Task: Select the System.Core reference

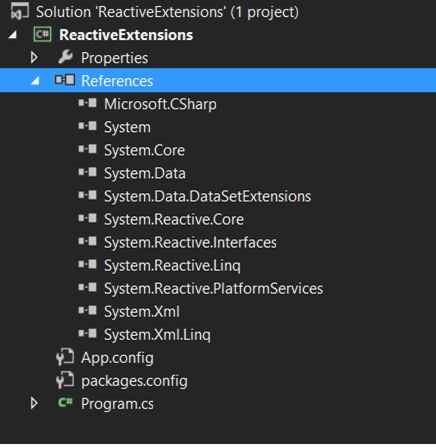Action: point(144,151)
